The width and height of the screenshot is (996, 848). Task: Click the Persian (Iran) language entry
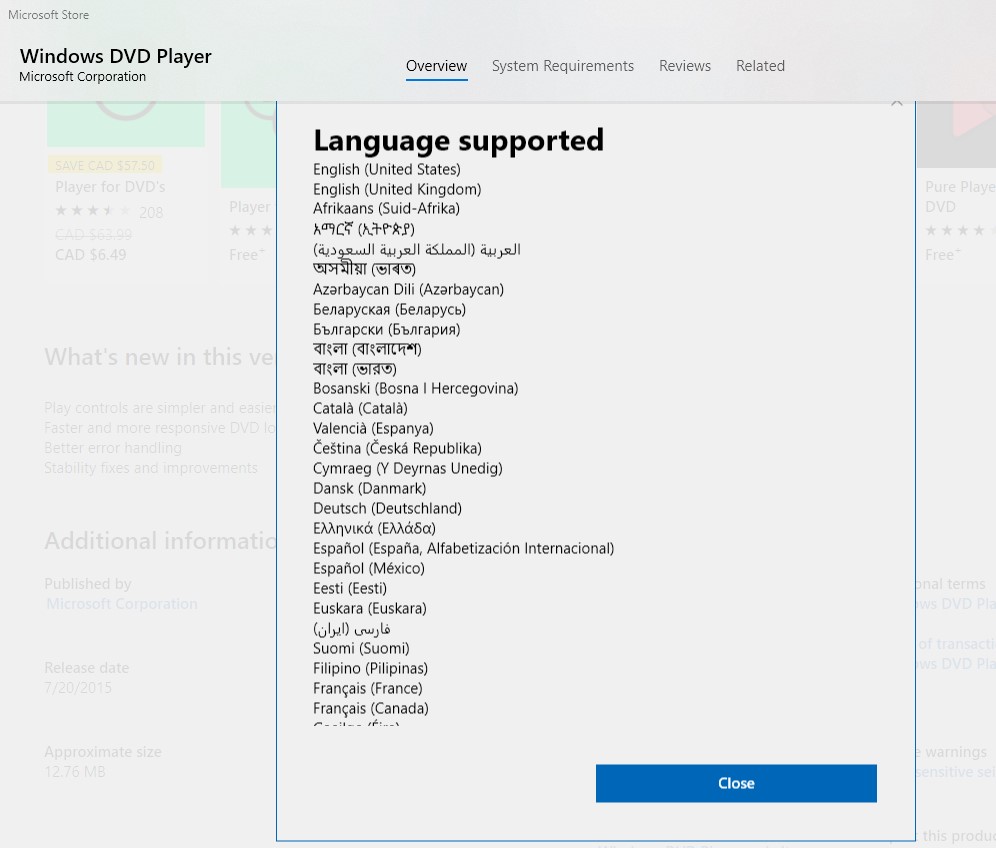[352, 629]
